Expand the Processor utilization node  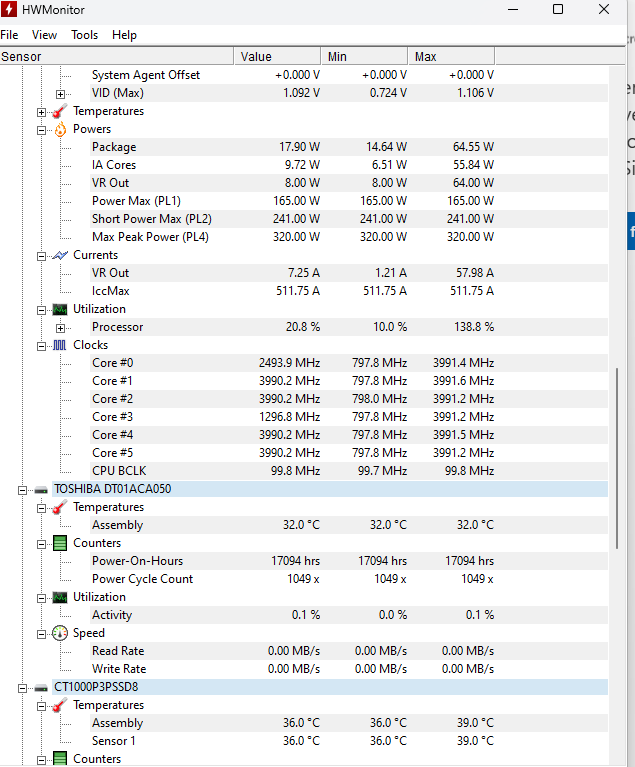[x=60, y=328]
